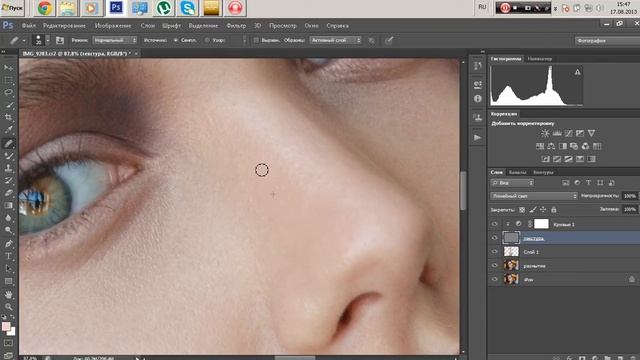Toggle lock image pixels brush icon
The height and width of the screenshot is (360, 640).
pos(533,210)
